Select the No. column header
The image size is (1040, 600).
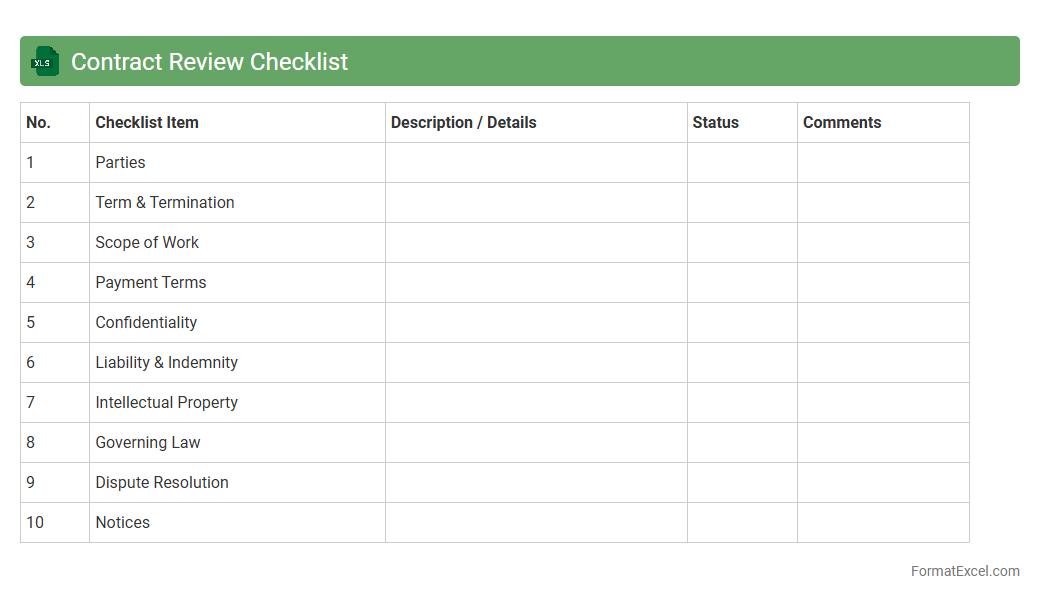coord(39,123)
